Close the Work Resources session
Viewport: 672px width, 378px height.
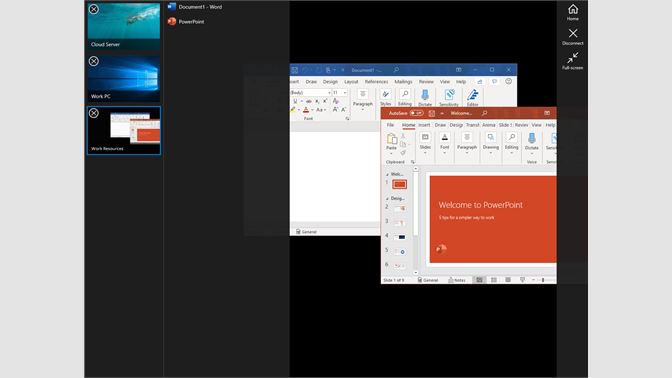[93, 113]
